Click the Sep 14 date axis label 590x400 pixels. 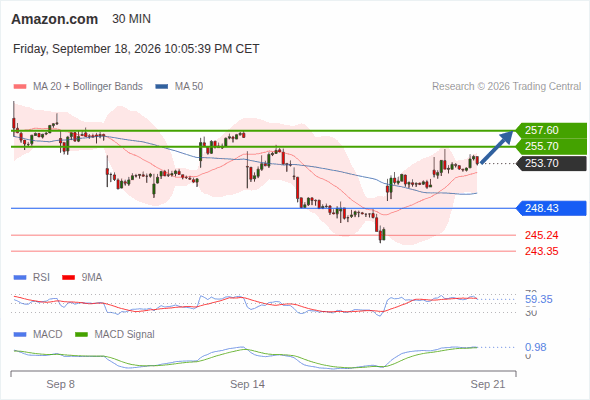coord(247,384)
